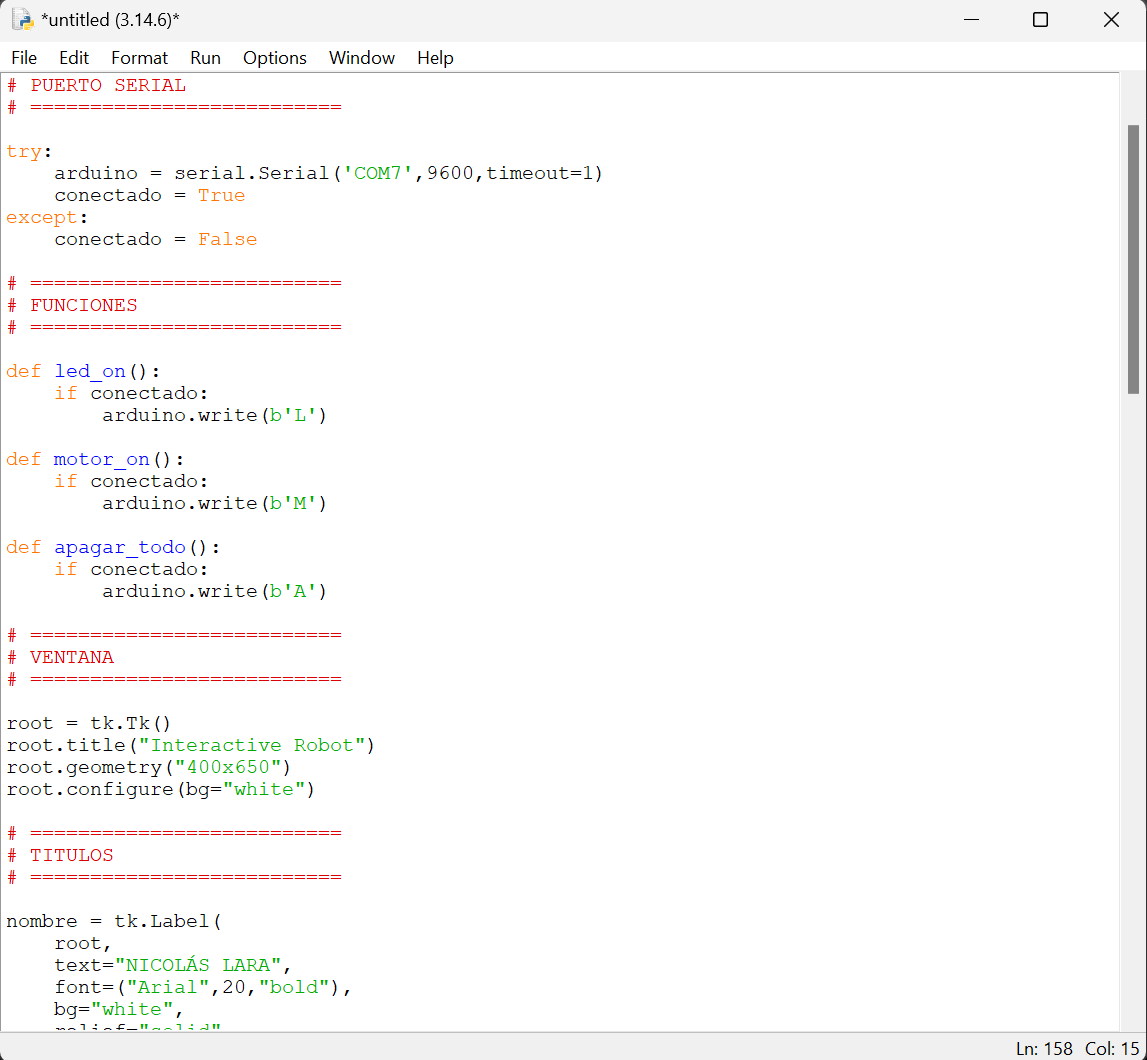Click the '# FUNCIONES' comment

click(72, 305)
